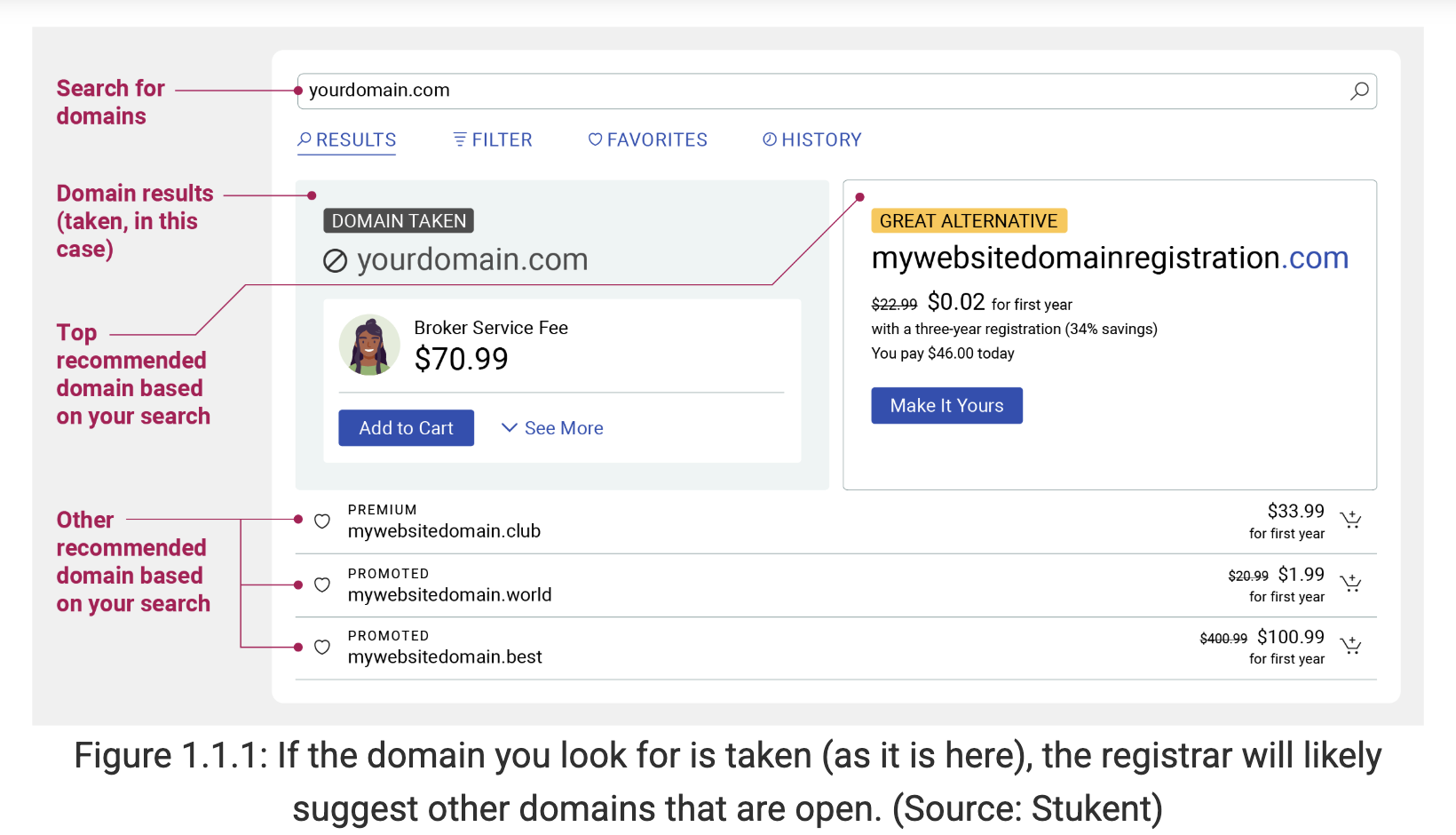Favorite mywebsitedomain.best with heart icon

tap(322, 647)
